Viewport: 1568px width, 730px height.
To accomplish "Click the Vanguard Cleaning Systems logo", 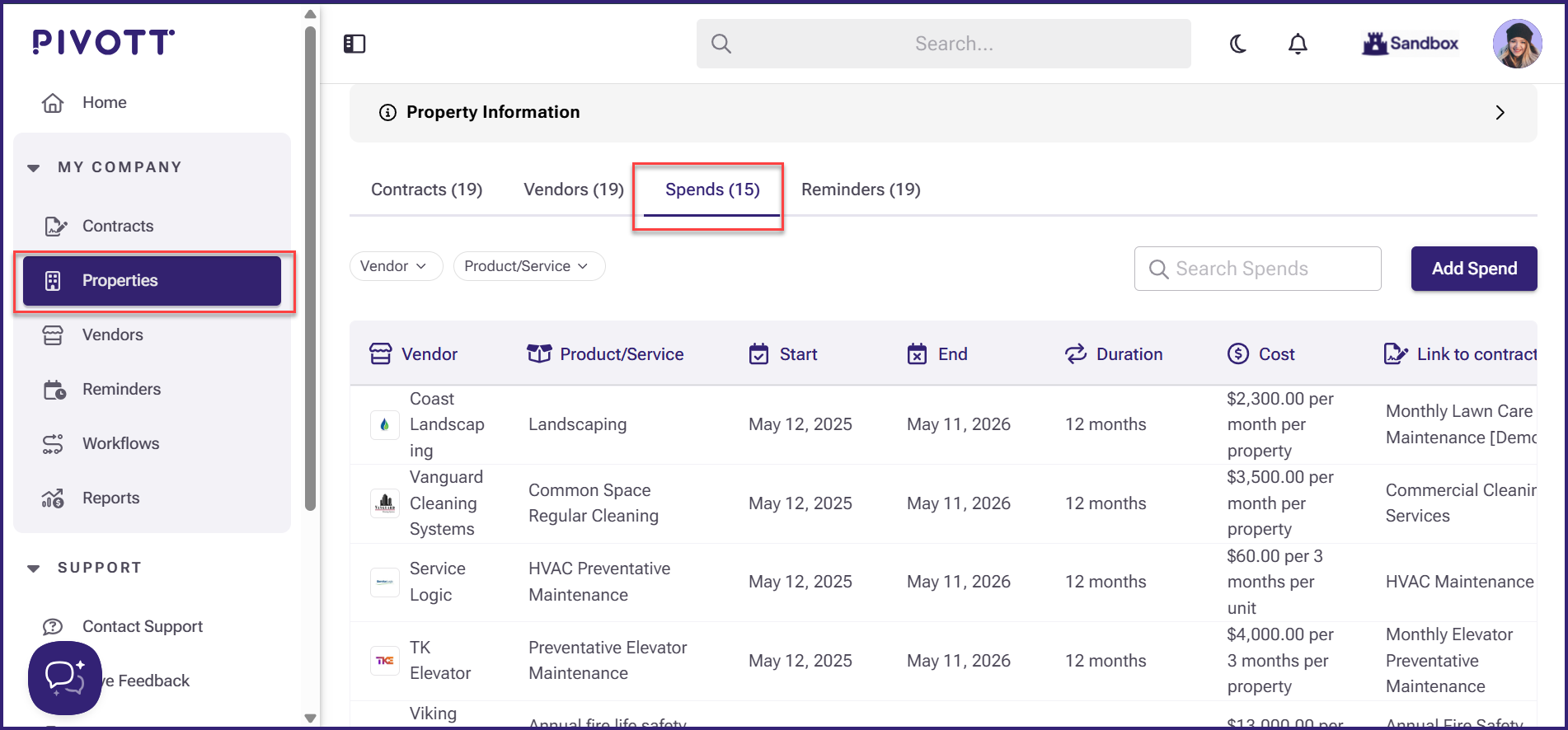I will click(385, 503).
